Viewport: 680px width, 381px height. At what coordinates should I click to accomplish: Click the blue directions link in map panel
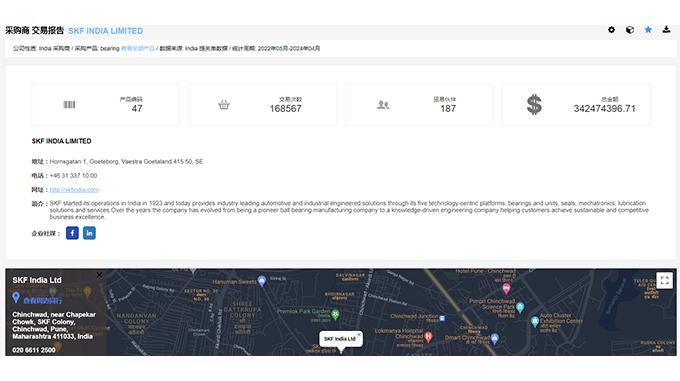[x=43, y=300]
